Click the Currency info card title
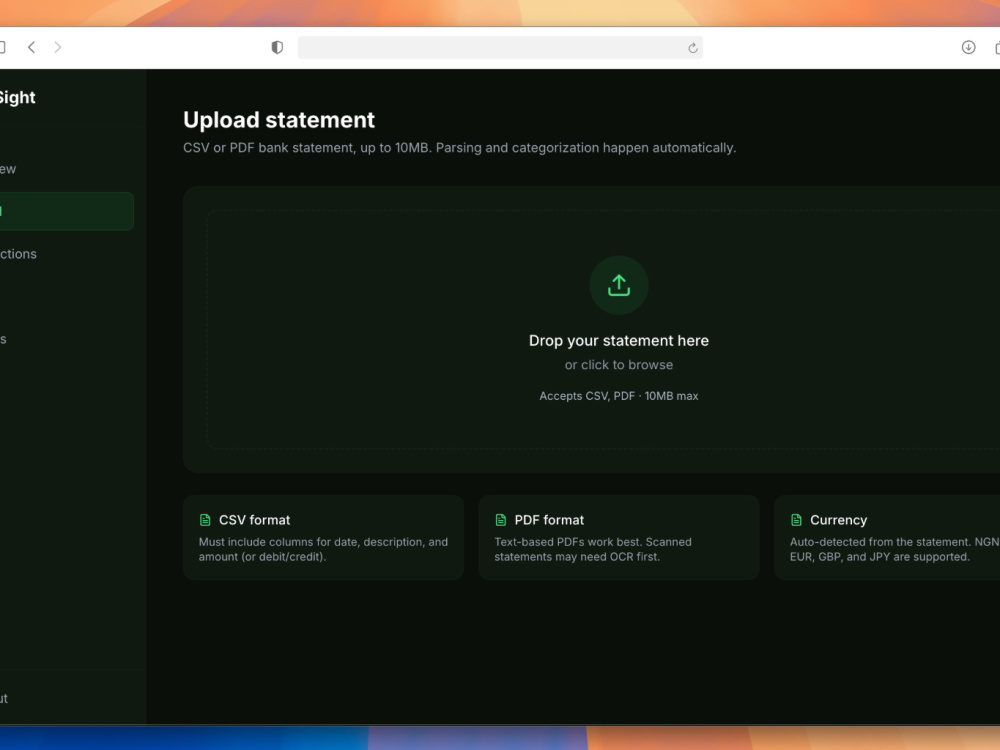1000x750 pixels. [839, 520]
